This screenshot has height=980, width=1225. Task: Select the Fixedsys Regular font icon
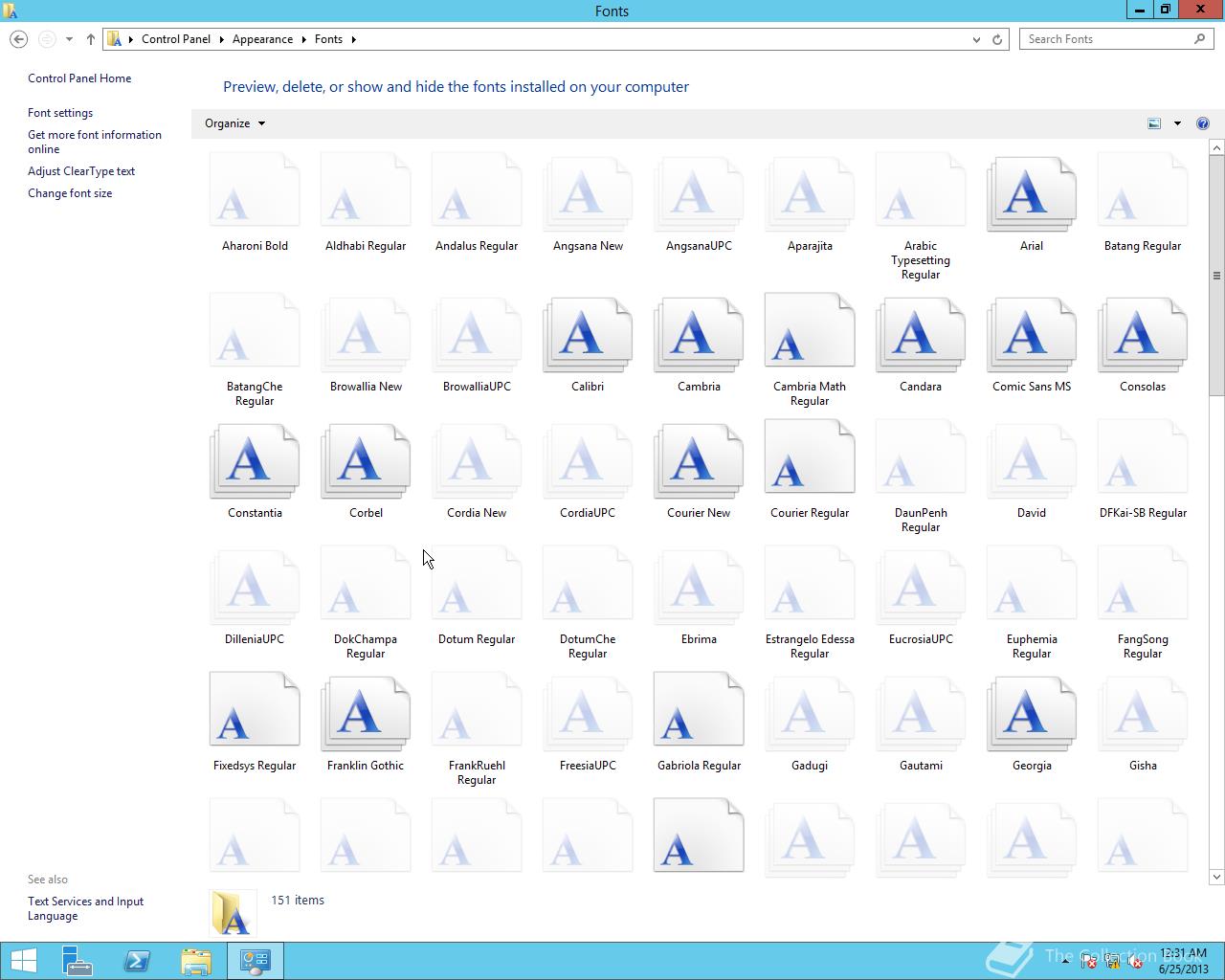(255, 710)
